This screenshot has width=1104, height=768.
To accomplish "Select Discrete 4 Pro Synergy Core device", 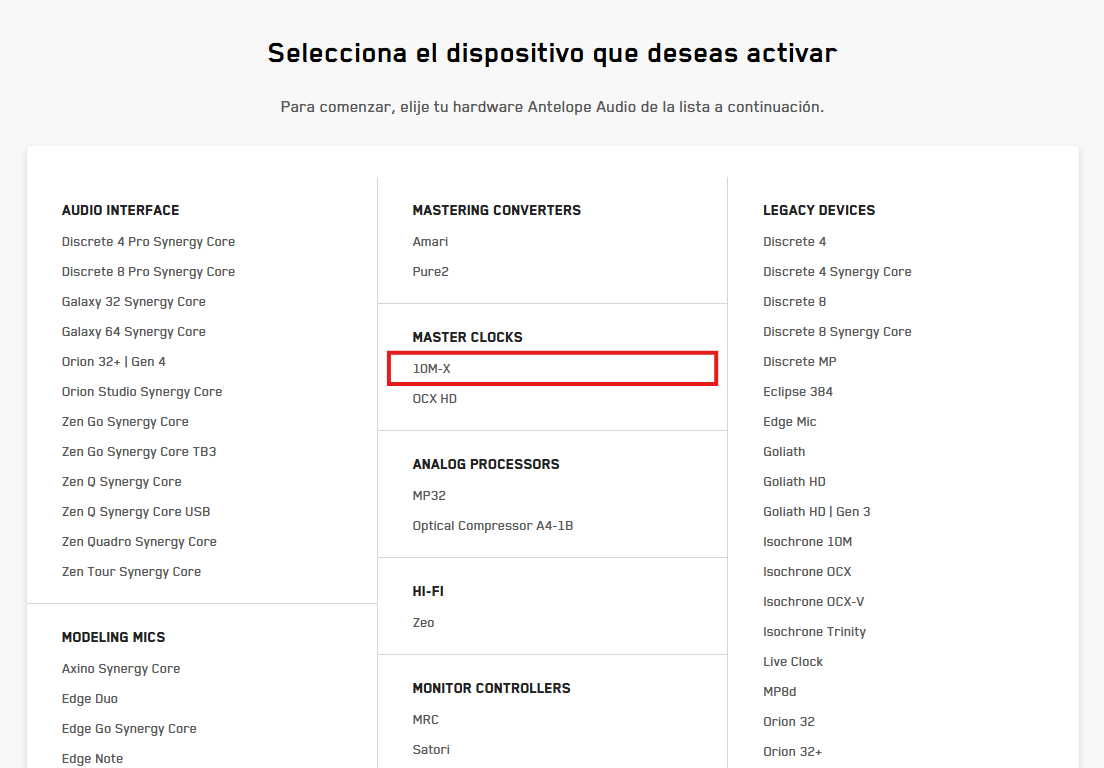I will click(148, 241).
